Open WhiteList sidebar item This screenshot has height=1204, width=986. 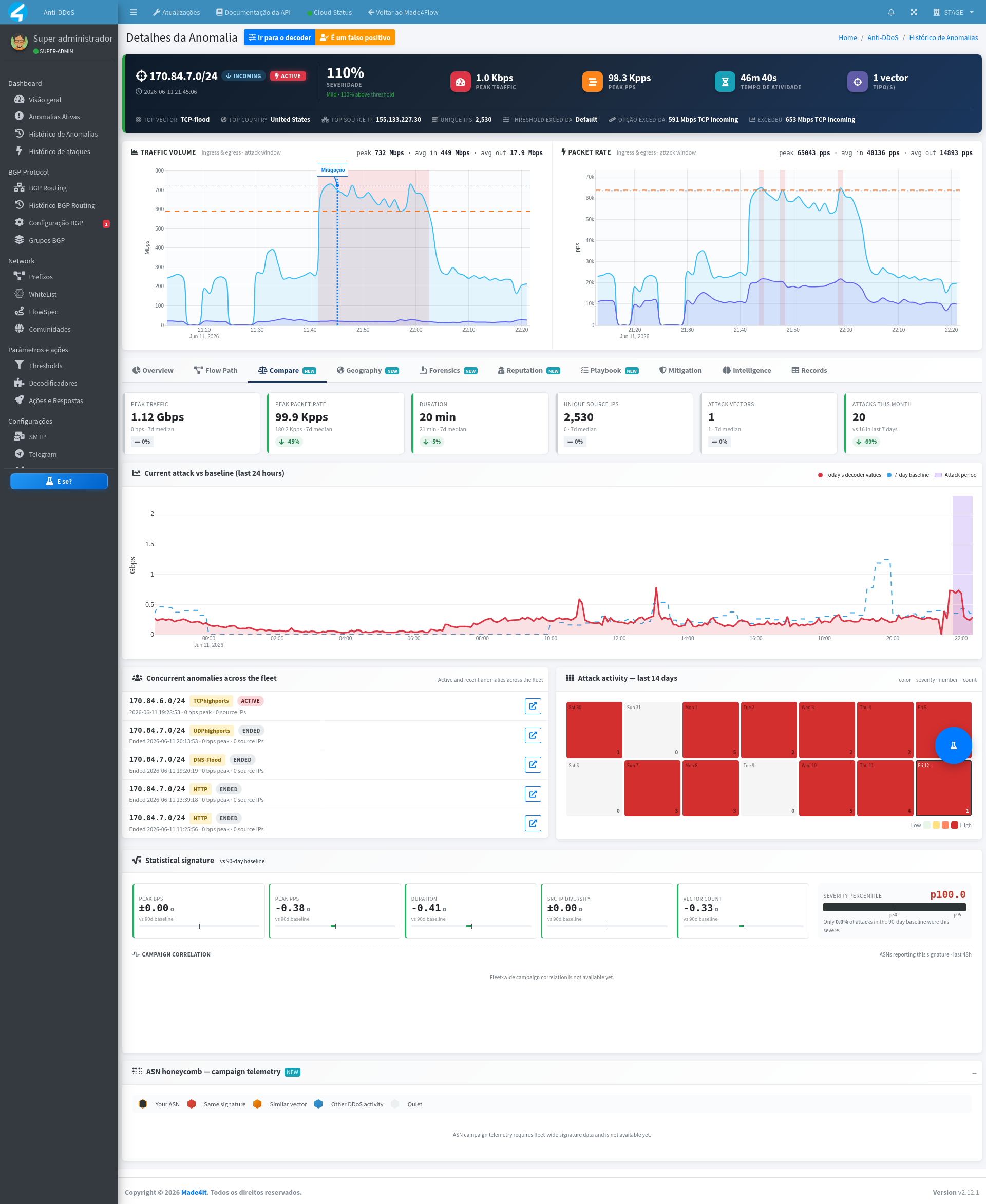point(59,294)
